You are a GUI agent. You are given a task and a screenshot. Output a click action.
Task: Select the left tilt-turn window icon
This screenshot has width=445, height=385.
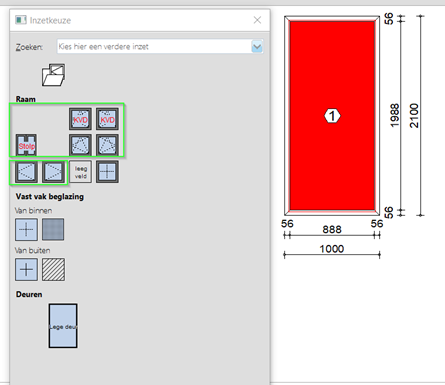(x=80, y=145)
